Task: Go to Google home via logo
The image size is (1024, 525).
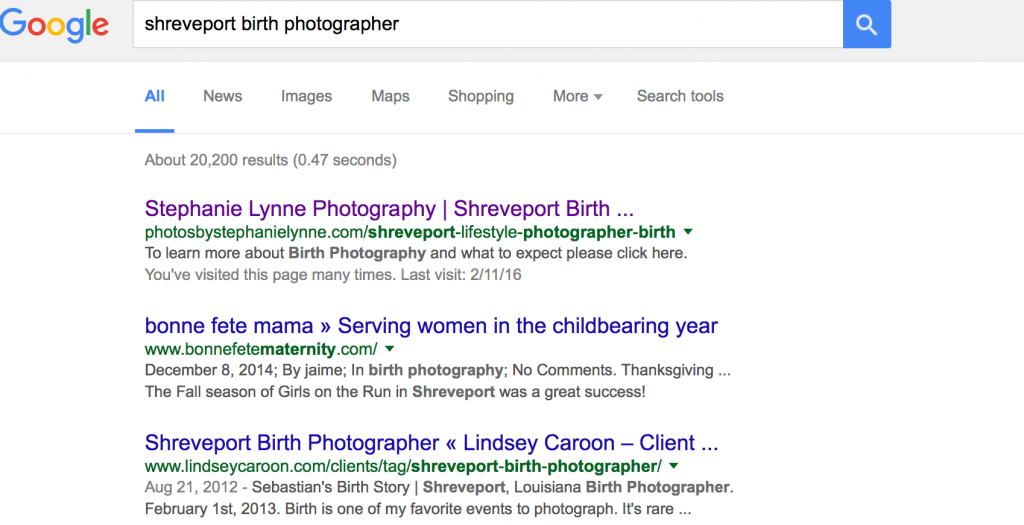Action: (54, 25)
